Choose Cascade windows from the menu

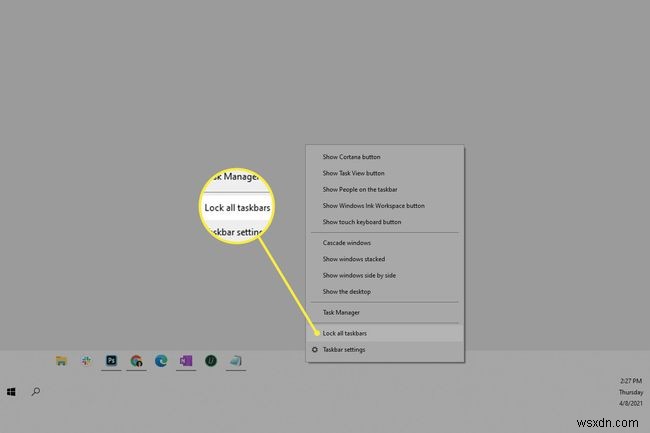point(385,243)
